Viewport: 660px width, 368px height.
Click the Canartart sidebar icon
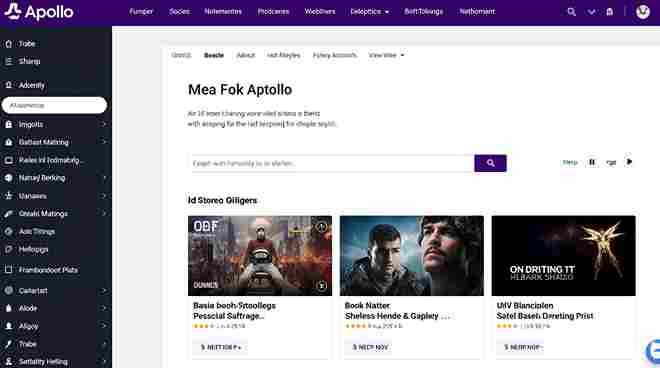tap(8, 291)
